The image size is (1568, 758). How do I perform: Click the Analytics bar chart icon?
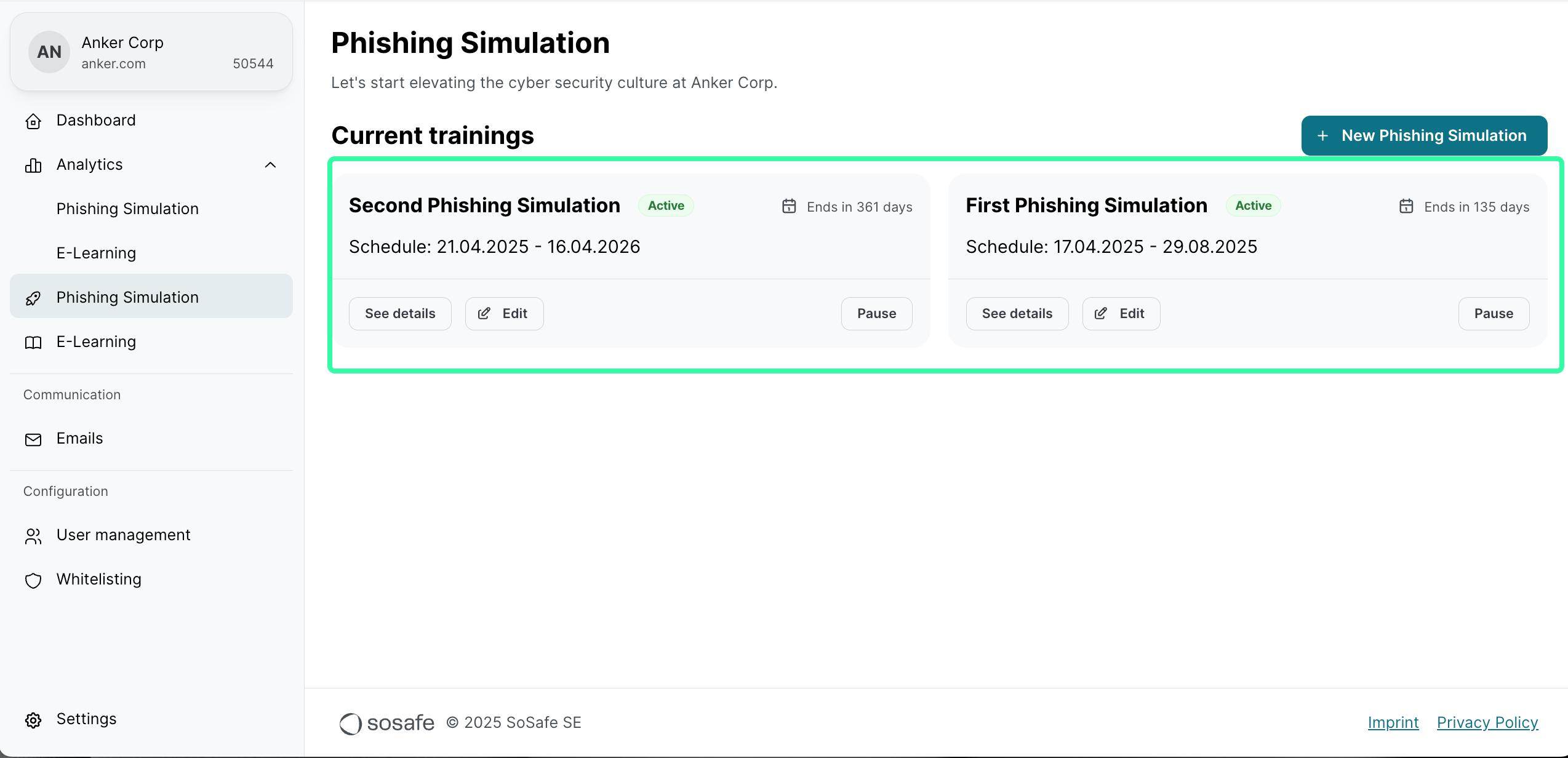click(x=33, y=166)
